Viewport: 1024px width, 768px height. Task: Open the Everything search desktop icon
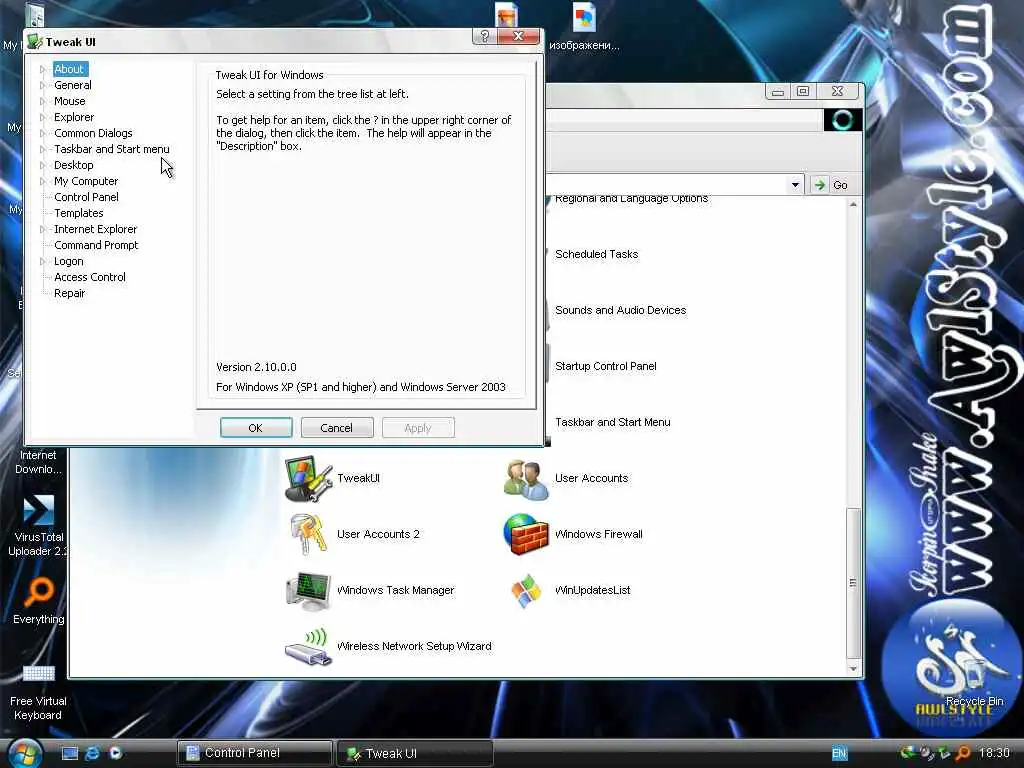coord(38,593)
